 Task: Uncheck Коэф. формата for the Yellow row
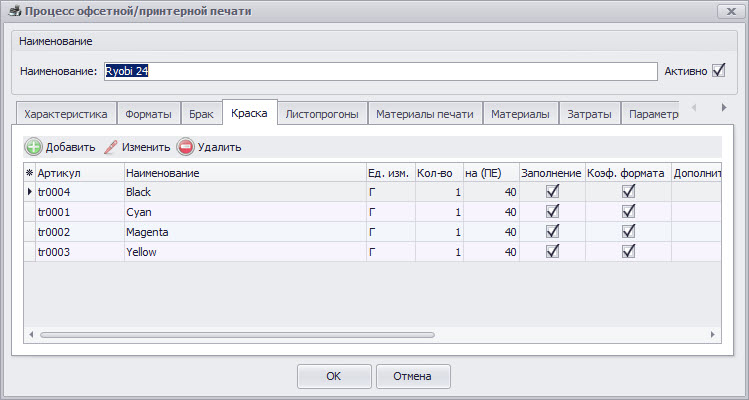click(629, 252)
